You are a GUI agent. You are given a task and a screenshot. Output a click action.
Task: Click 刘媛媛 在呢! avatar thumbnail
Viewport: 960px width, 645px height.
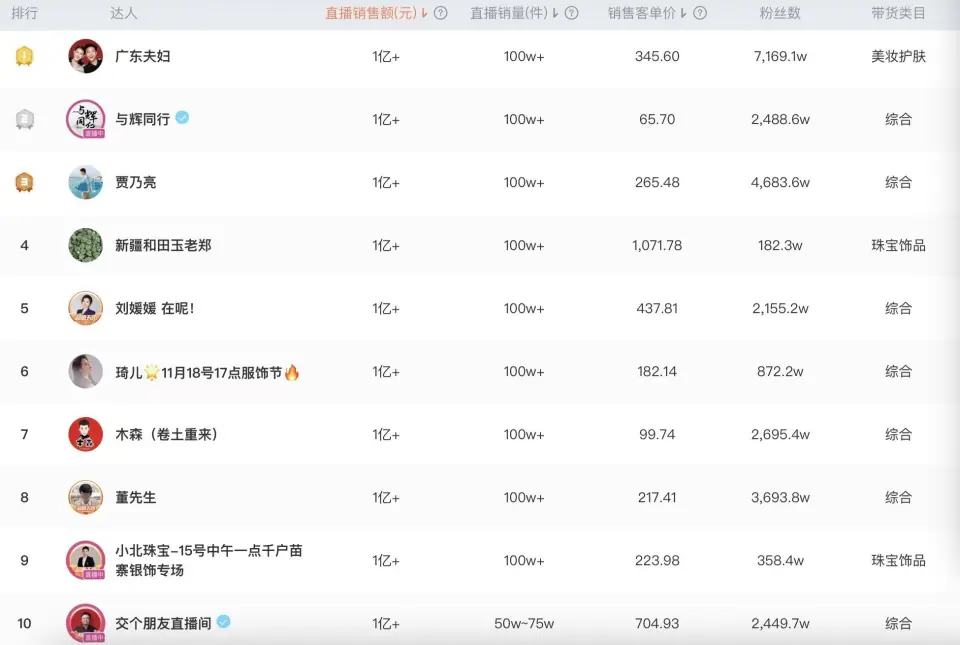coord(86,308)
